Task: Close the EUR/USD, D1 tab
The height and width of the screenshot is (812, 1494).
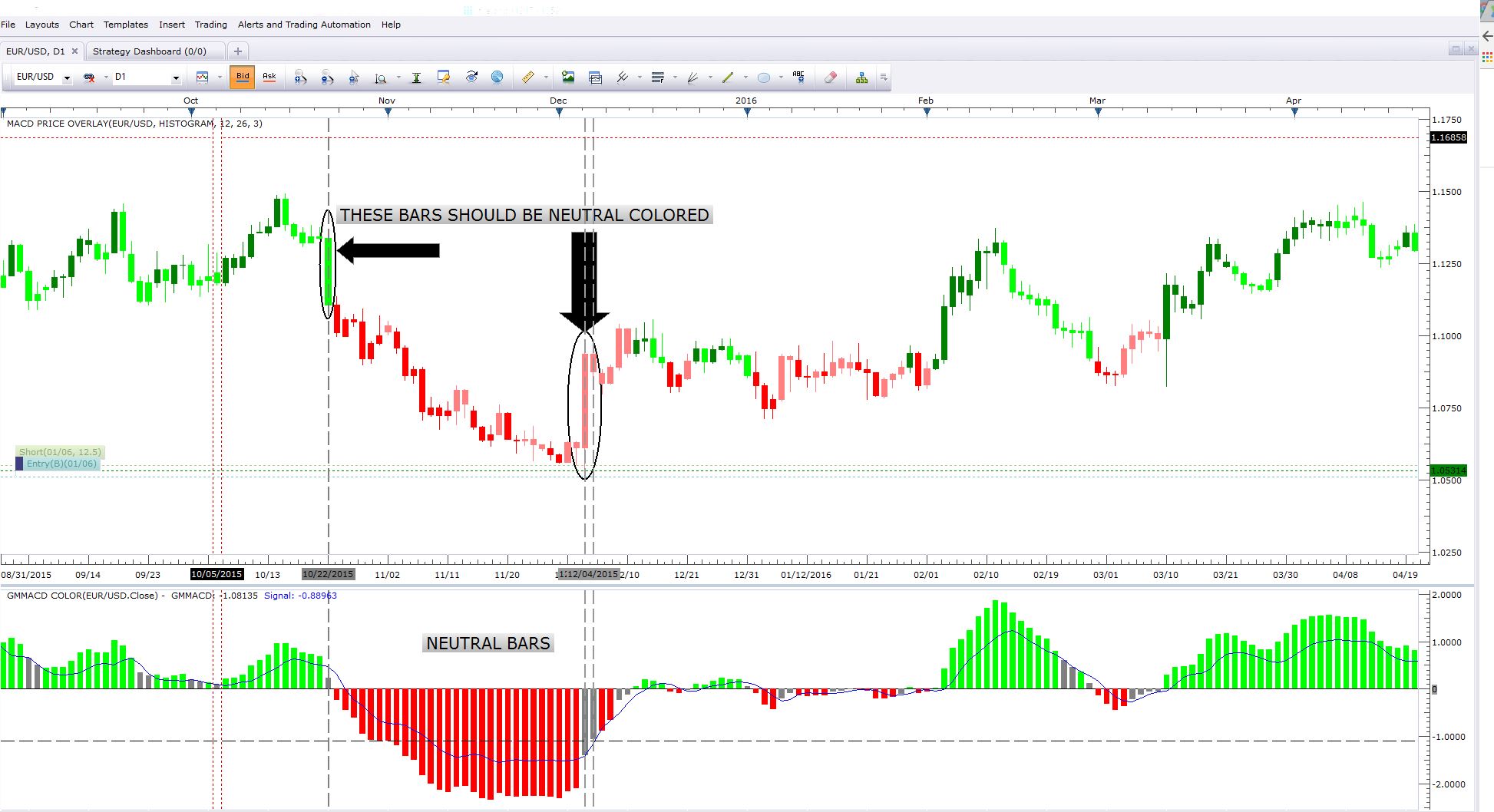Action: (x=74, y=51)
